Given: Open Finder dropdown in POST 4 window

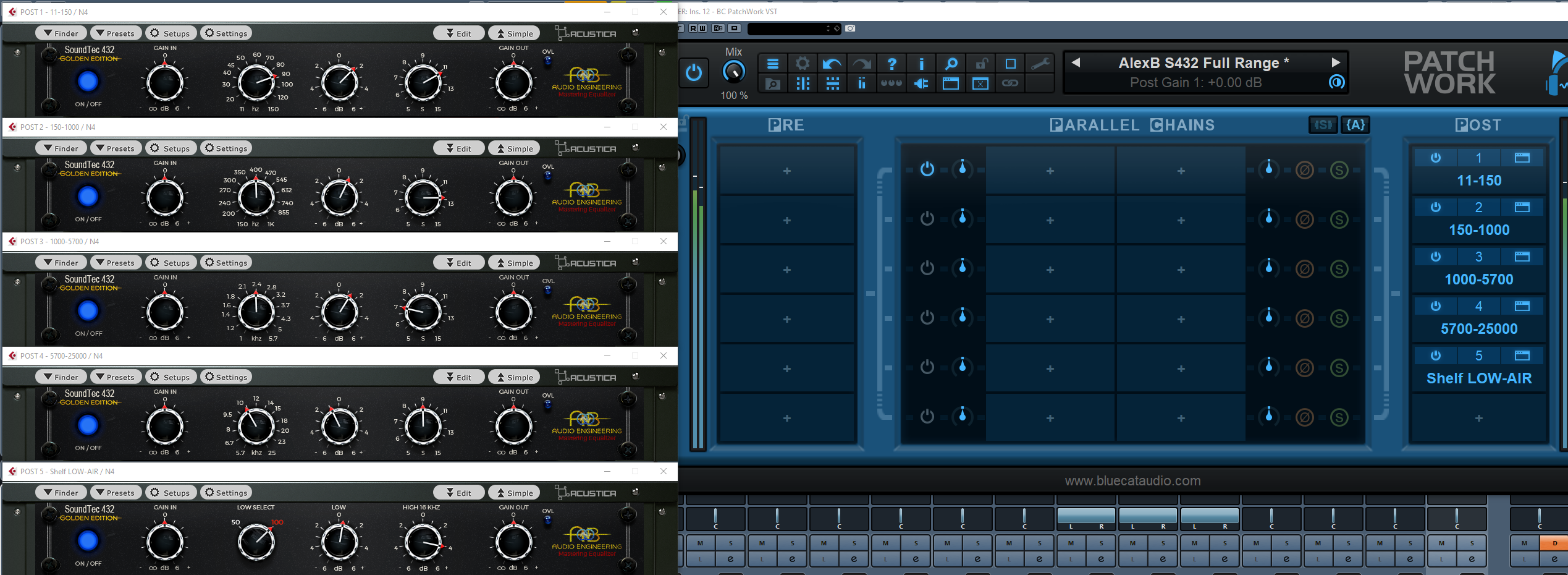Looking at the screenshot, I should 61,377.
